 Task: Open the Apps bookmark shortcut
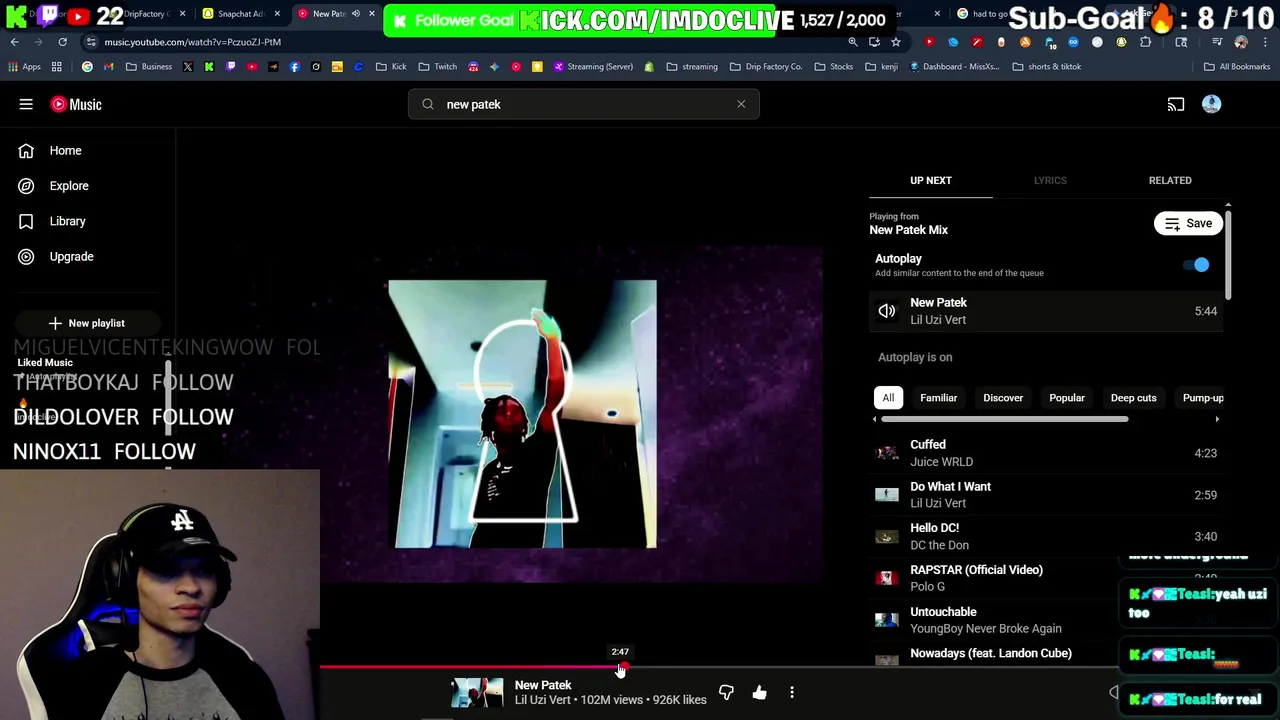coord(24,67)
